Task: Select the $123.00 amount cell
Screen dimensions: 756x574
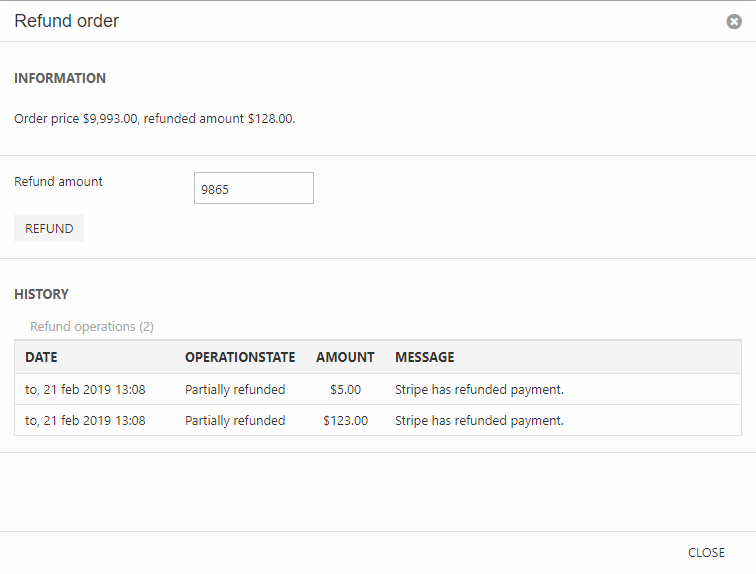Action: 345,421
